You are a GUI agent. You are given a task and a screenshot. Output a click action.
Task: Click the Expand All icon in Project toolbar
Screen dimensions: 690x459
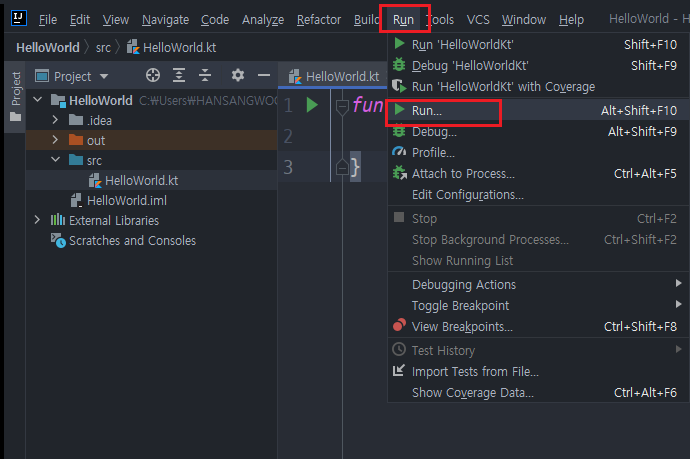(179, 75)
